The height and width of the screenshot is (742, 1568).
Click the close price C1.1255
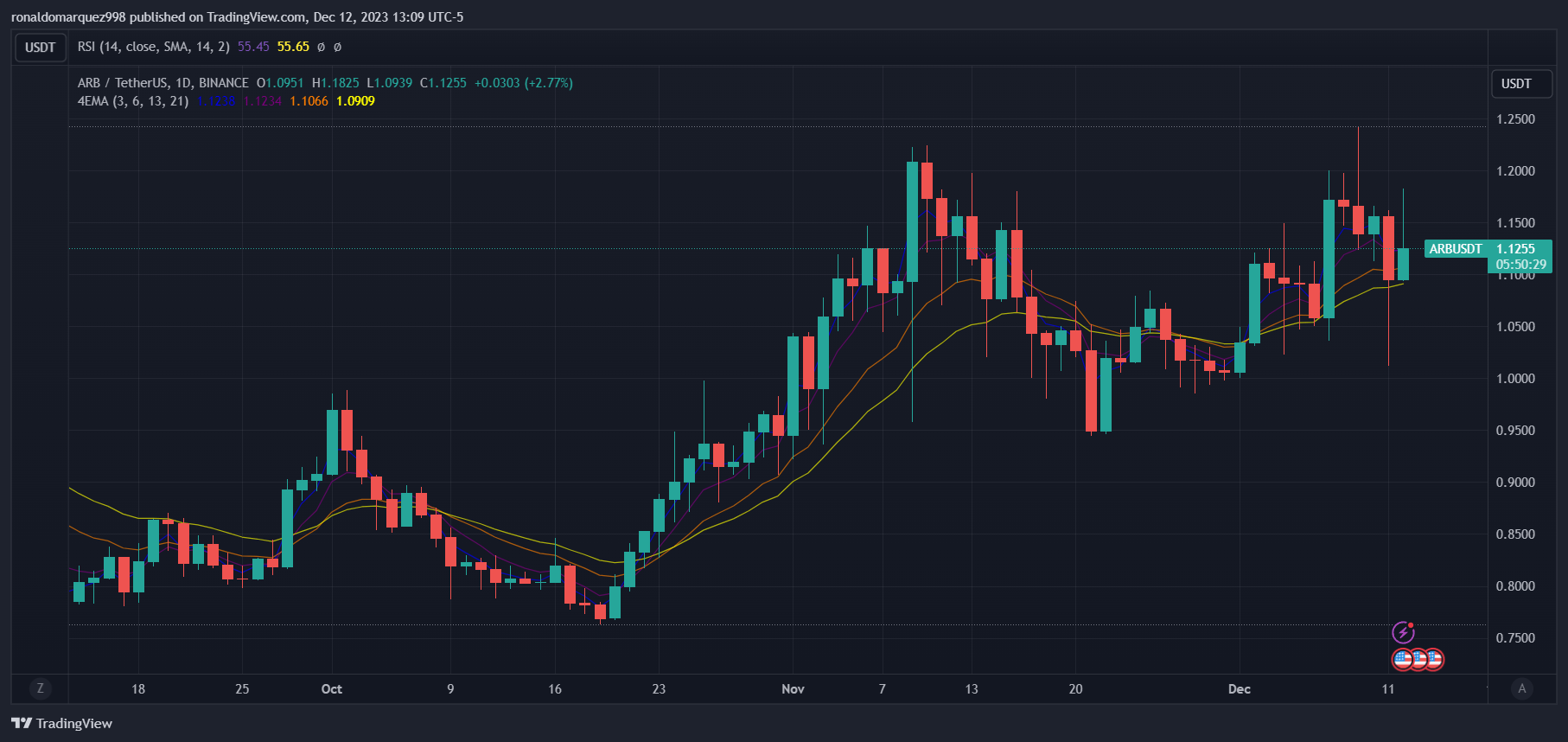click(x=443, y=83)
